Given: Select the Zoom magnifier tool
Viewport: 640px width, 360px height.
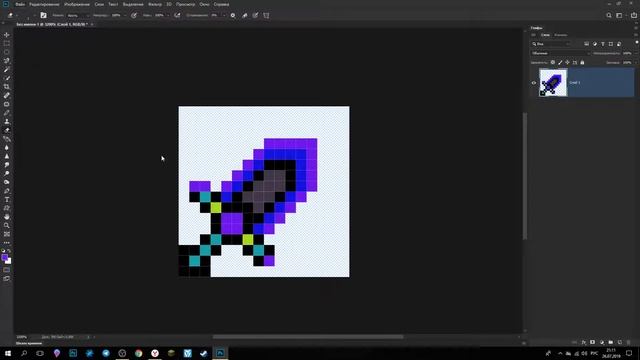Looking at the screenshot, I should coord(7,225).
